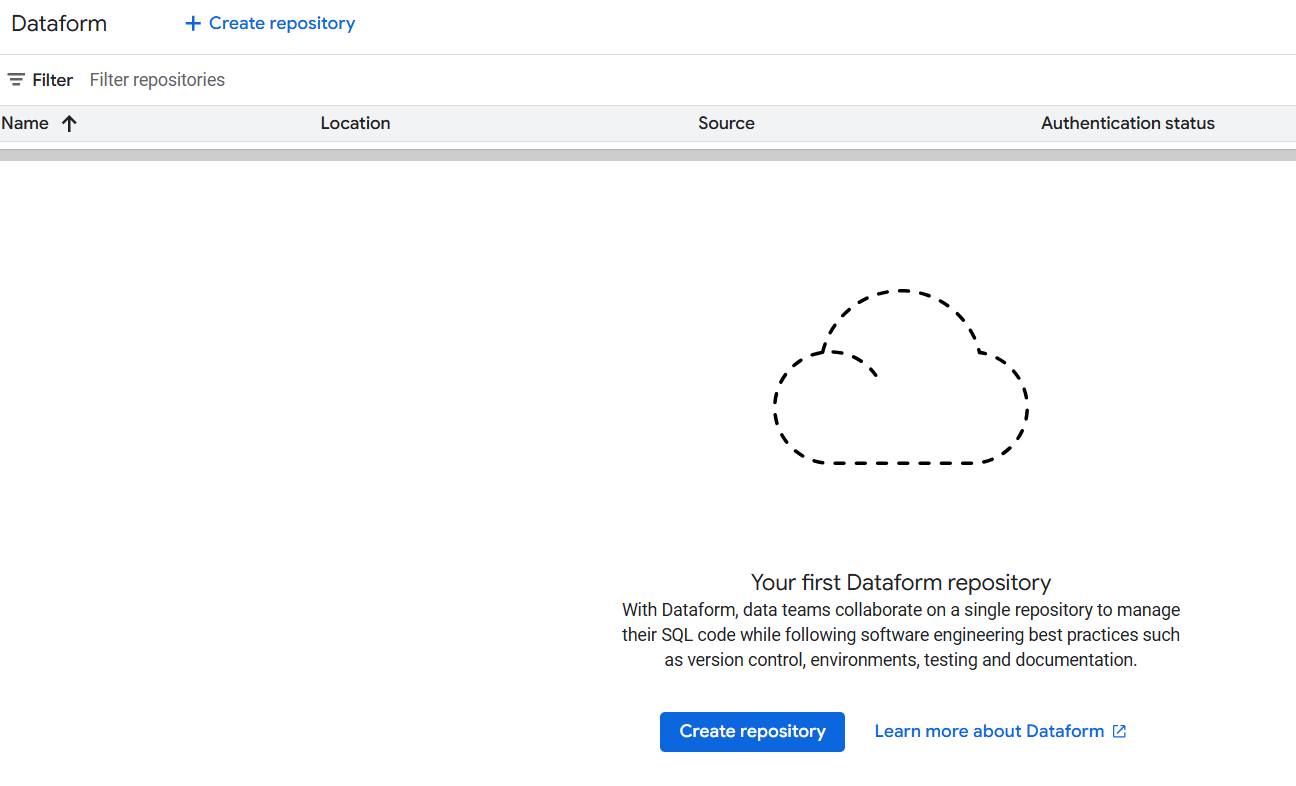Click the sort arrow next to Name
The height and width of the screenshot is (786, 1296).
[x=69, y=124]
